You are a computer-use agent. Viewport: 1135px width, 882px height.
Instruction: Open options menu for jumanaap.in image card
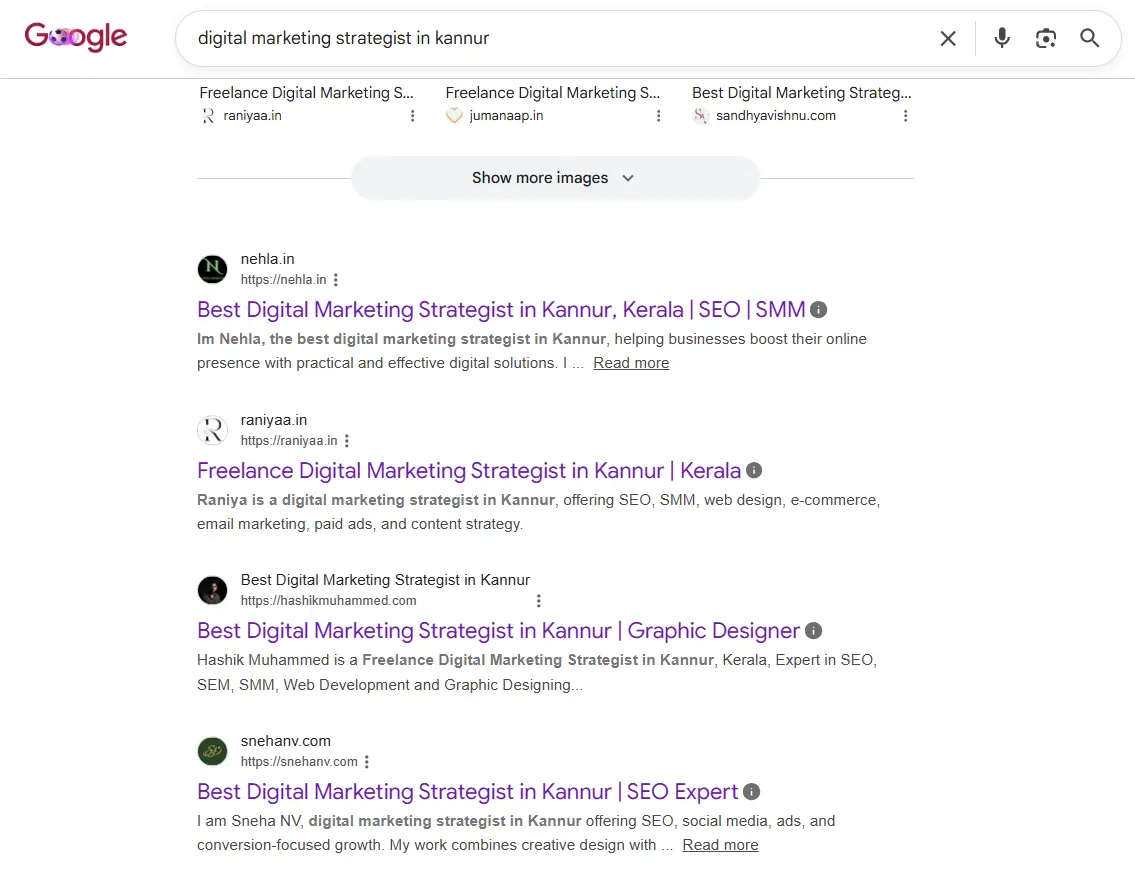658,116
